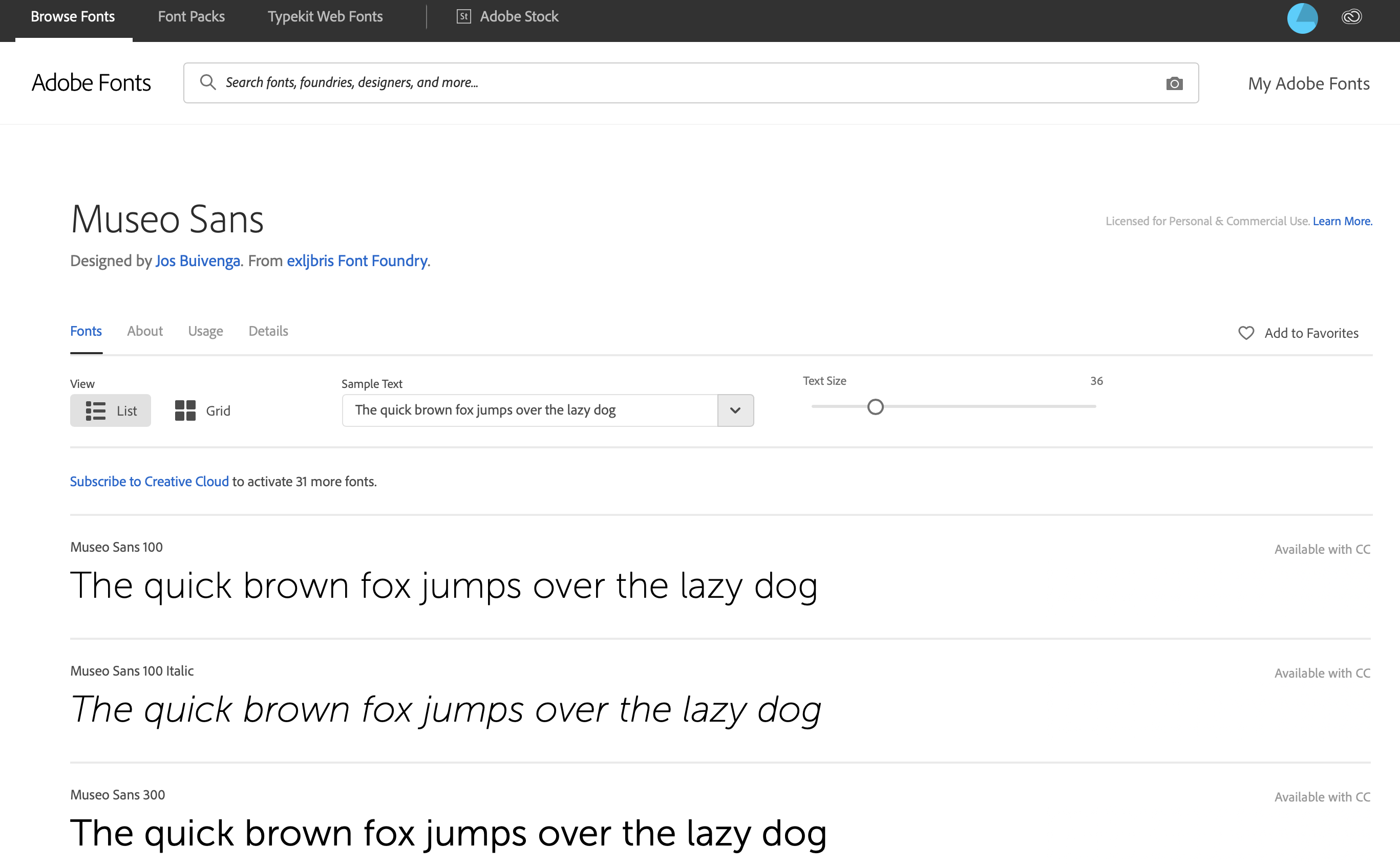The height and width of the screenshot is (867, 1400).
Task: Switch to List view
Action: 111,410
